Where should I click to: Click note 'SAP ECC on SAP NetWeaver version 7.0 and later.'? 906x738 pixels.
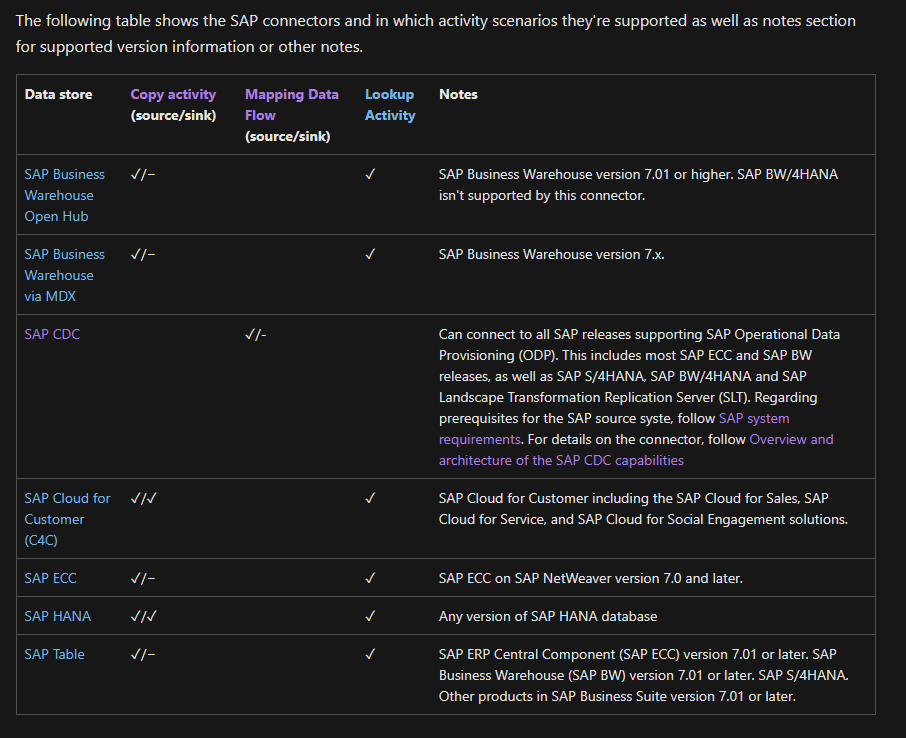coord(591,578)
